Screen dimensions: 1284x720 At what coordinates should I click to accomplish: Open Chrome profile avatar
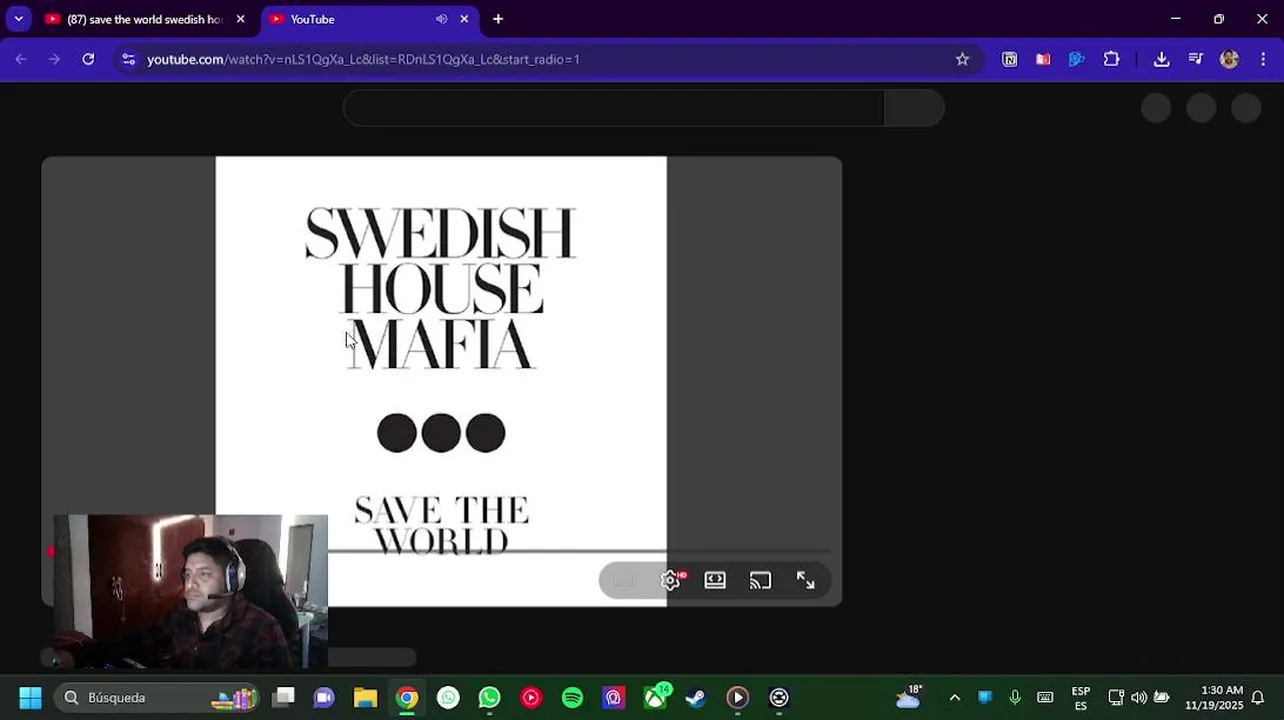pos(1230,60)
